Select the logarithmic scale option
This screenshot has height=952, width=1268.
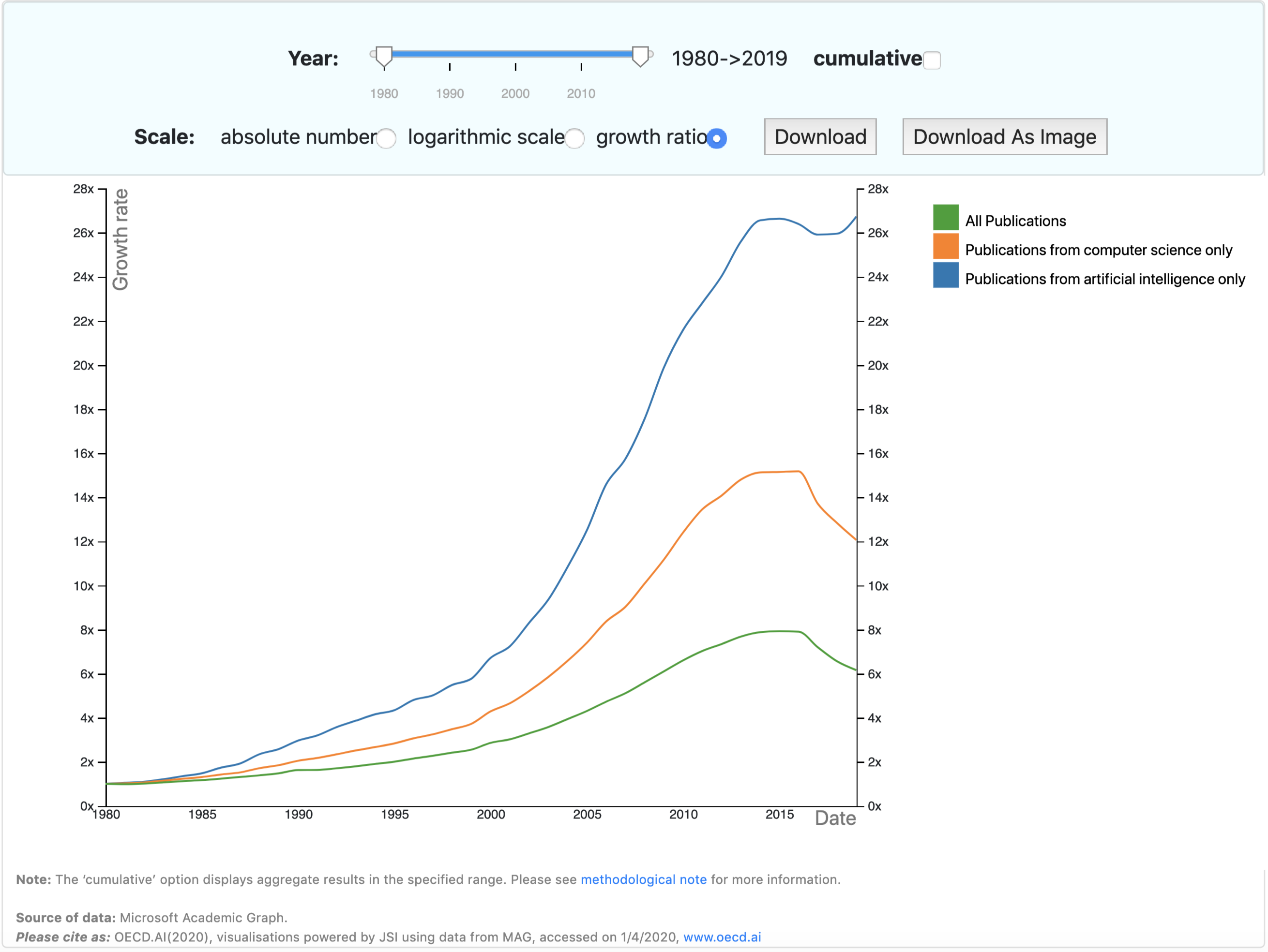pos(575,138)
